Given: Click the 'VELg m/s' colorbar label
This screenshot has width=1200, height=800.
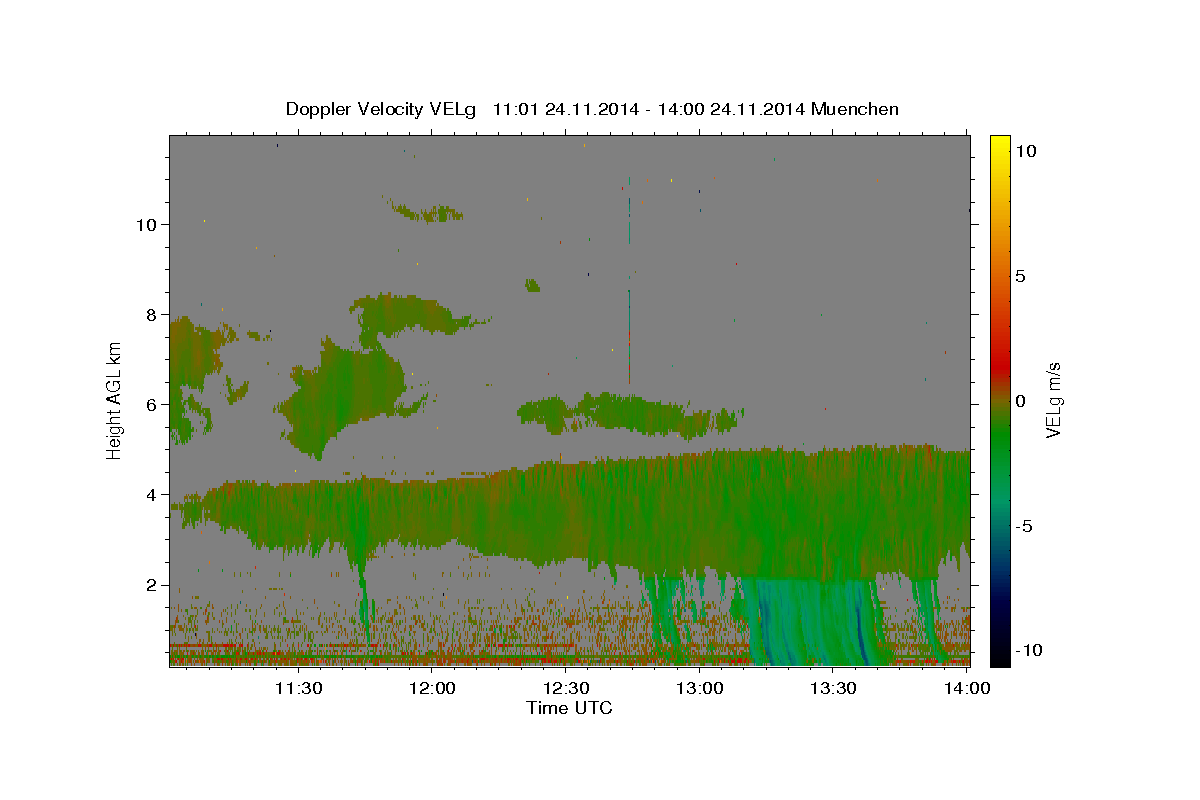Looking at the screenshot, I should coord(1054,400).
